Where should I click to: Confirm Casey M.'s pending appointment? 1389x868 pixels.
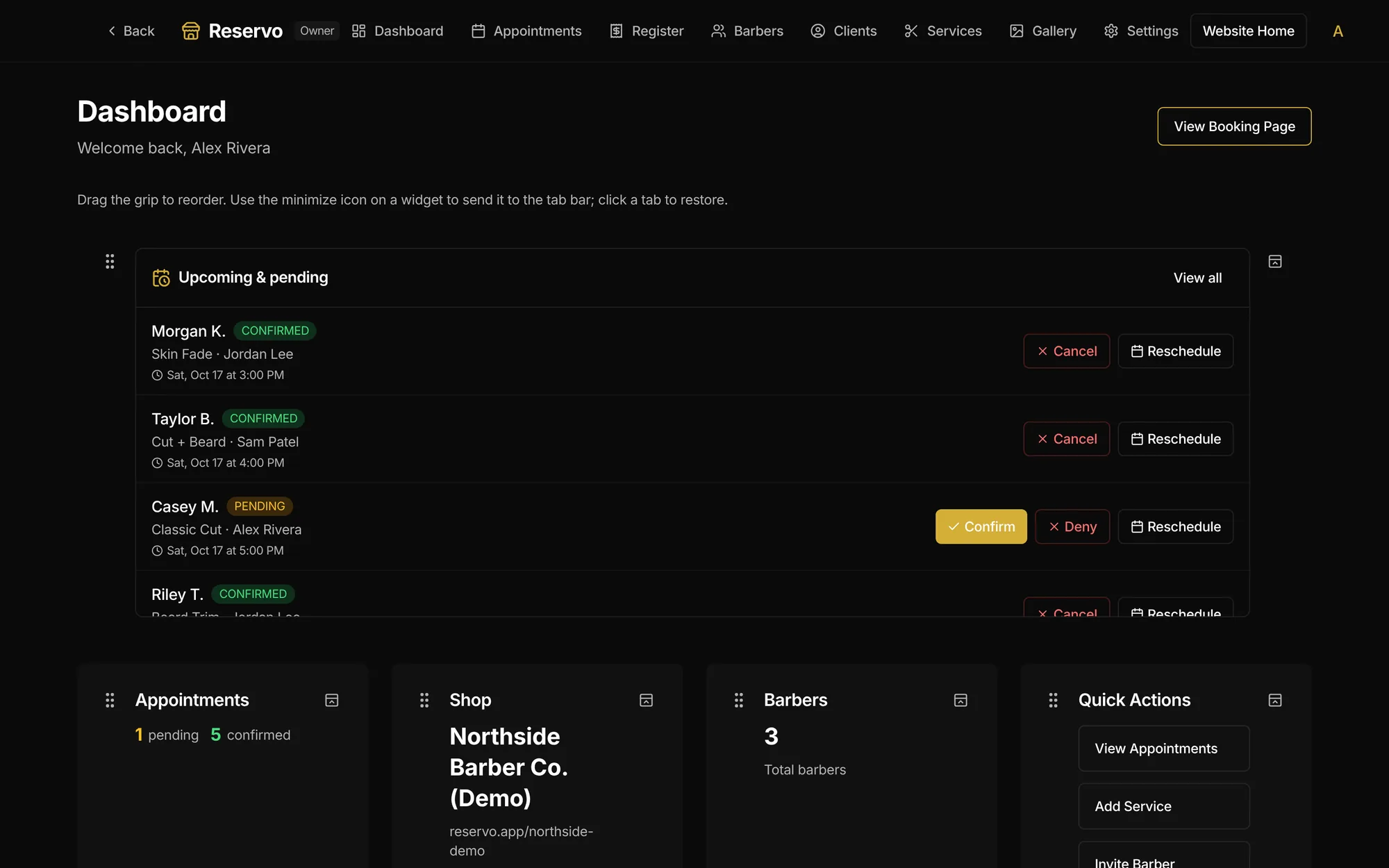coord(981,526)
